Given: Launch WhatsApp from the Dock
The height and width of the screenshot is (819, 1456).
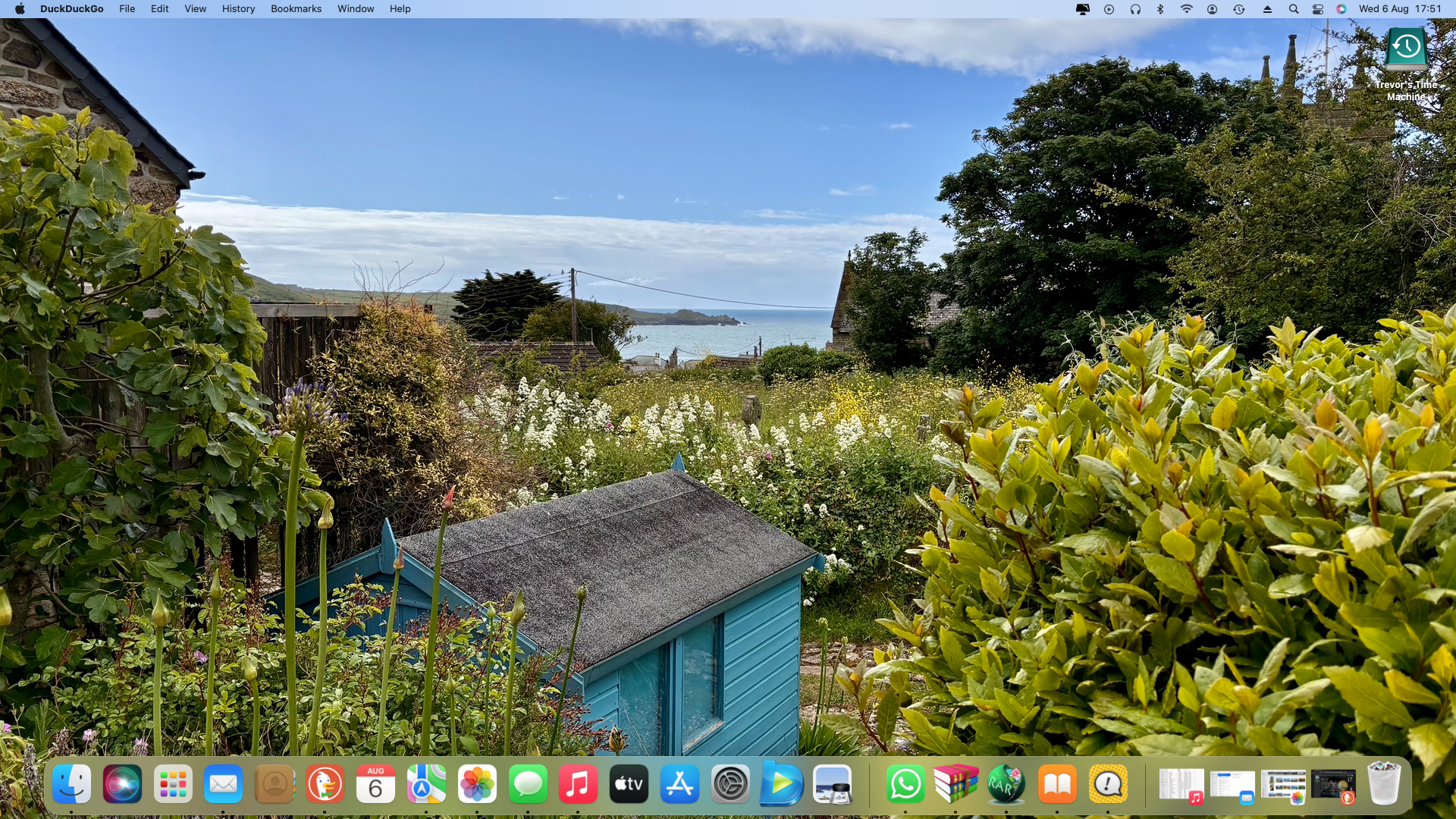Looking at the screenshot, I should [x=905, y=784].
